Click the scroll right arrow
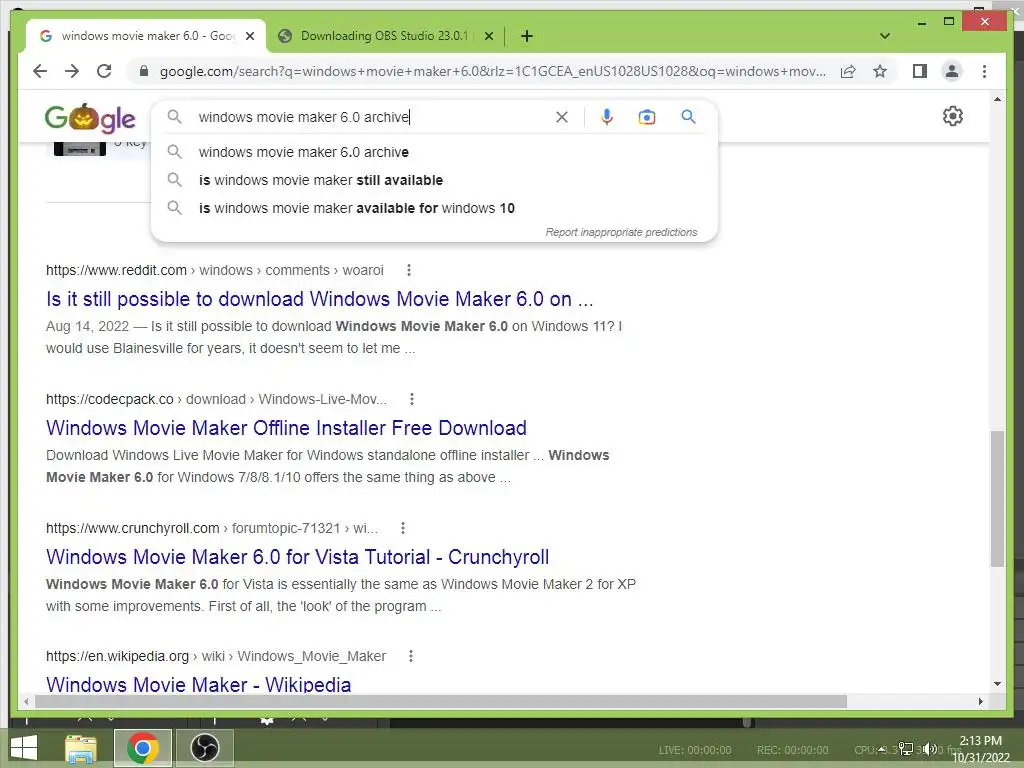 (980, 701)
